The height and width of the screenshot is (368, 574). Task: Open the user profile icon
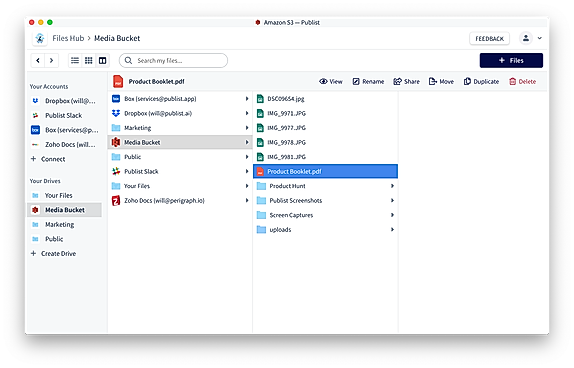(526, 38)
